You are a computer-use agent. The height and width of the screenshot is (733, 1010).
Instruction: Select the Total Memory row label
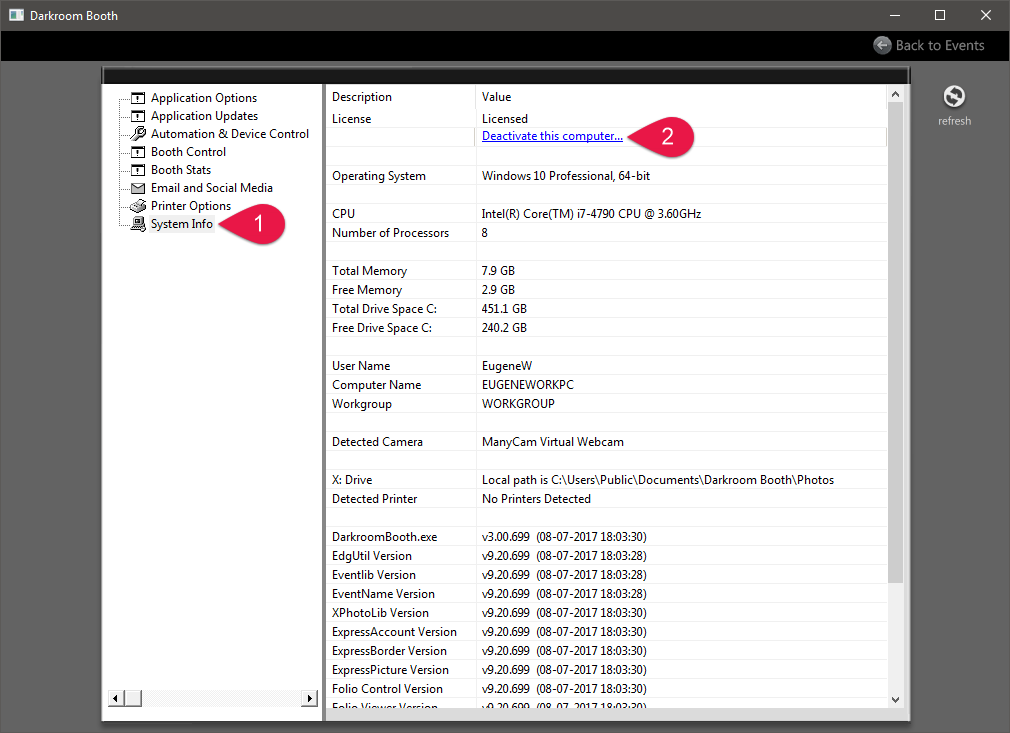369,271
